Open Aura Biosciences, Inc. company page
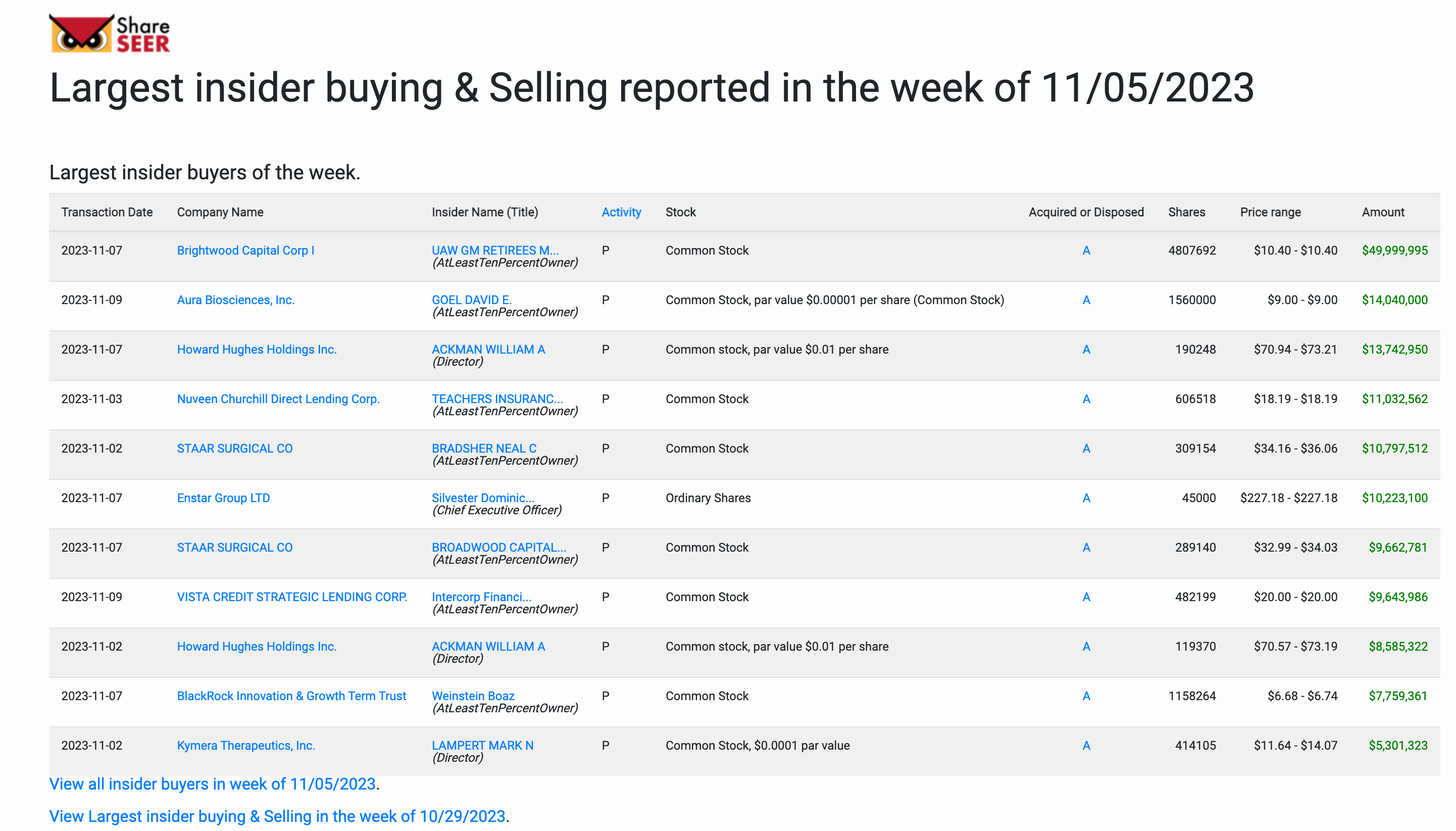The width and height of the screenshot is (1456, 831). coord(236,300)
